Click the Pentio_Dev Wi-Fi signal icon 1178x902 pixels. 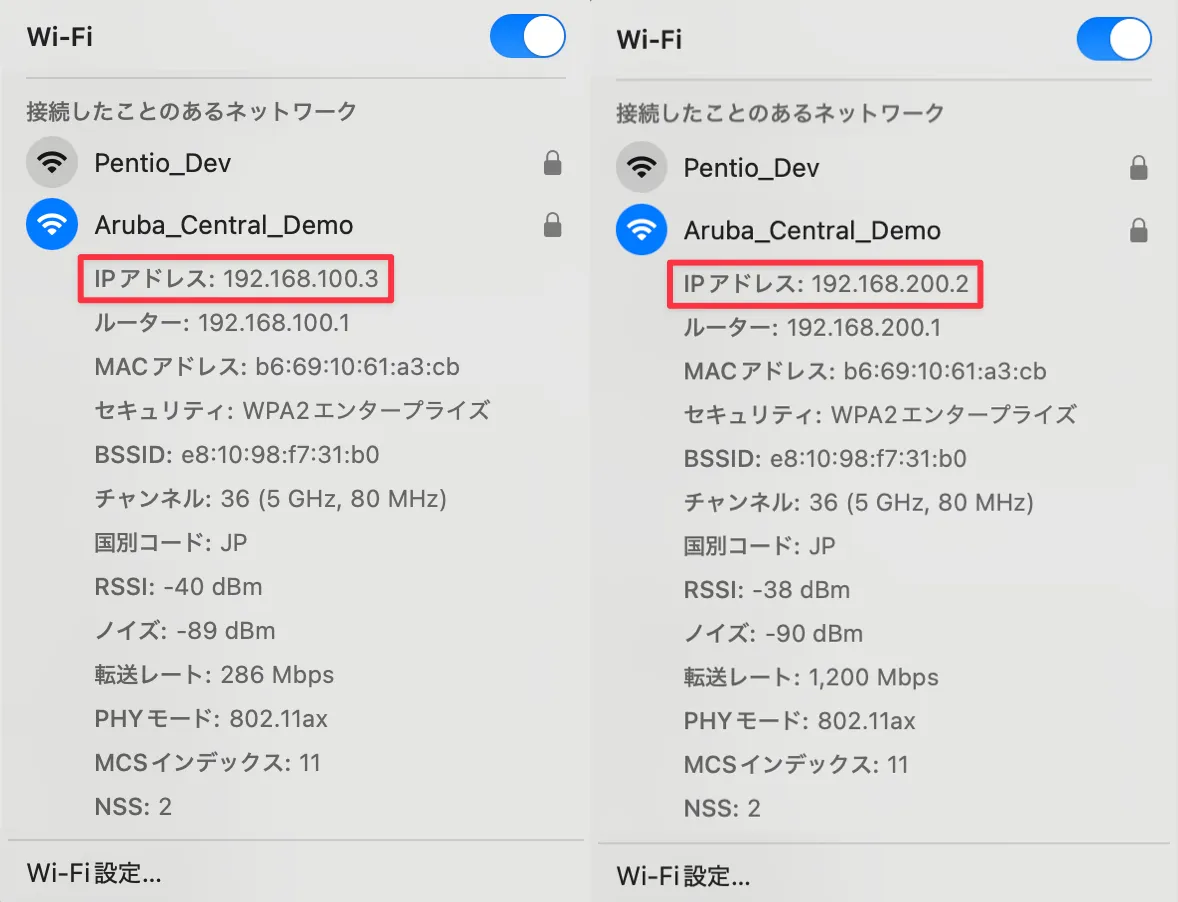[x=51, y=163]
